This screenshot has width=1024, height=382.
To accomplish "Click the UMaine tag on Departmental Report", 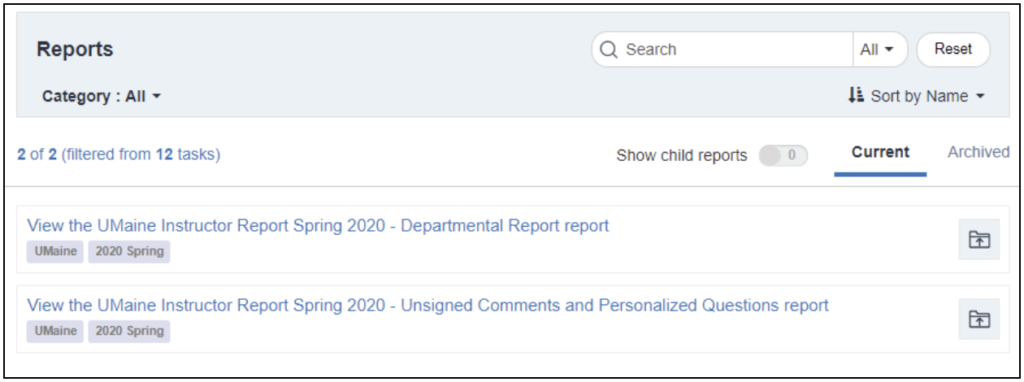I will [x=55, y=251].
